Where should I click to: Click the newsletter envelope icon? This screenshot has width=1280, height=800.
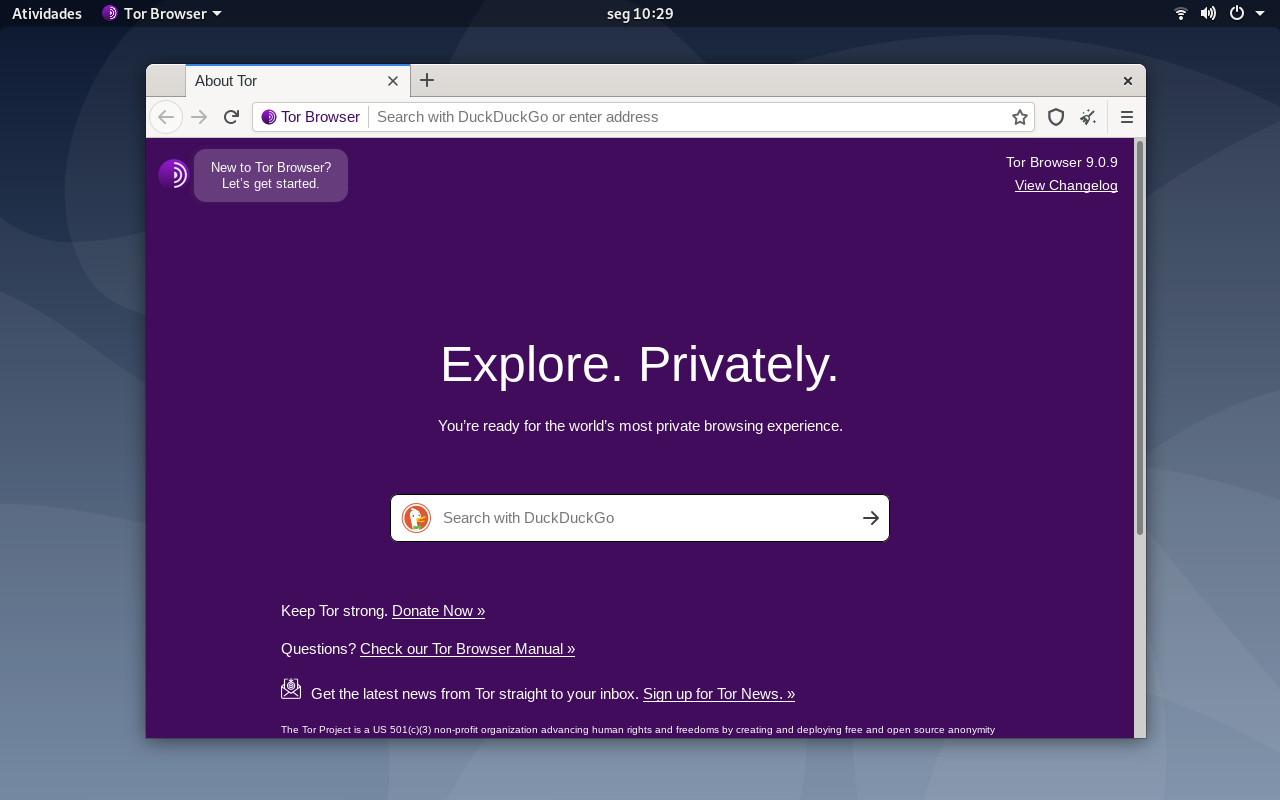(291, 688)
